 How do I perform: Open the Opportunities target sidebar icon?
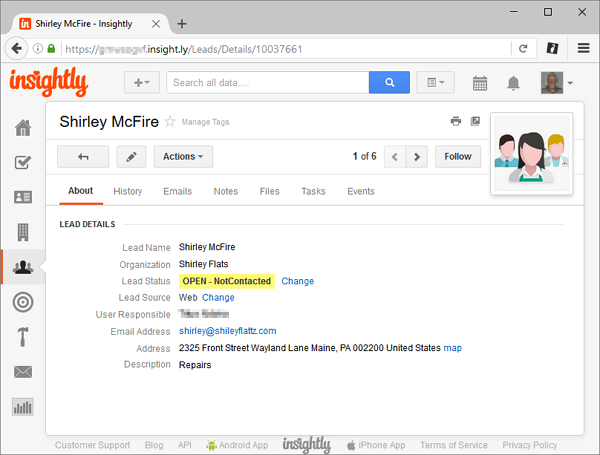tap(22, 302)
